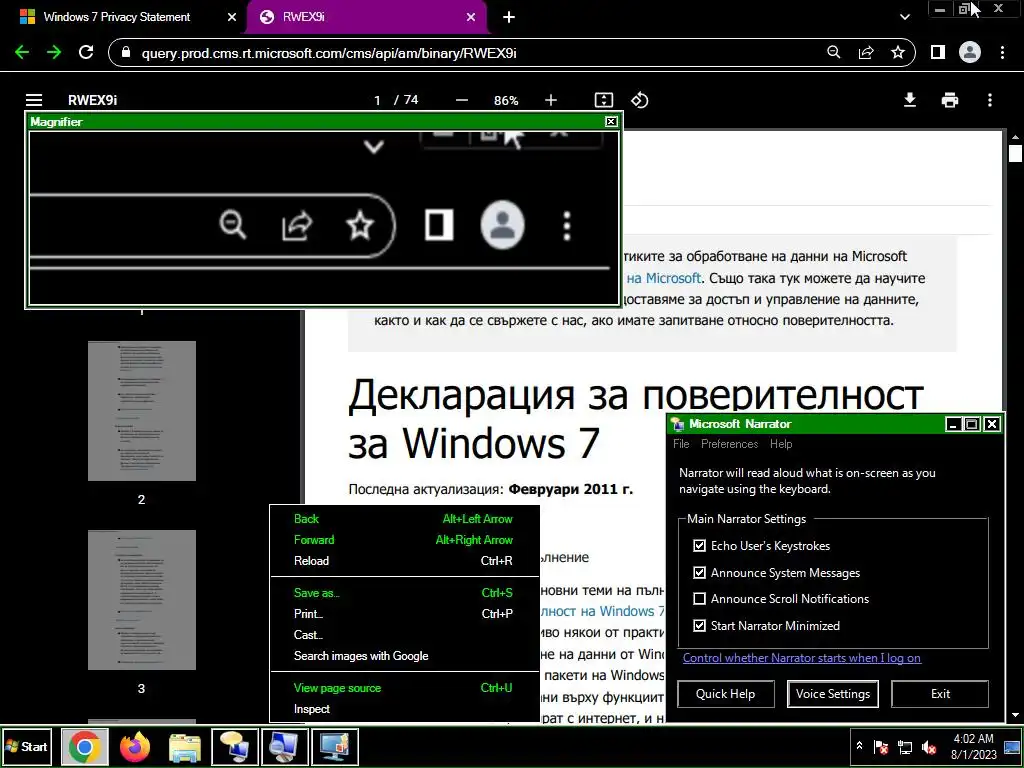The height and width of the screenshot is (768, 1024).
Task: Choose Print... in context menu
Action: click(404, 613)
